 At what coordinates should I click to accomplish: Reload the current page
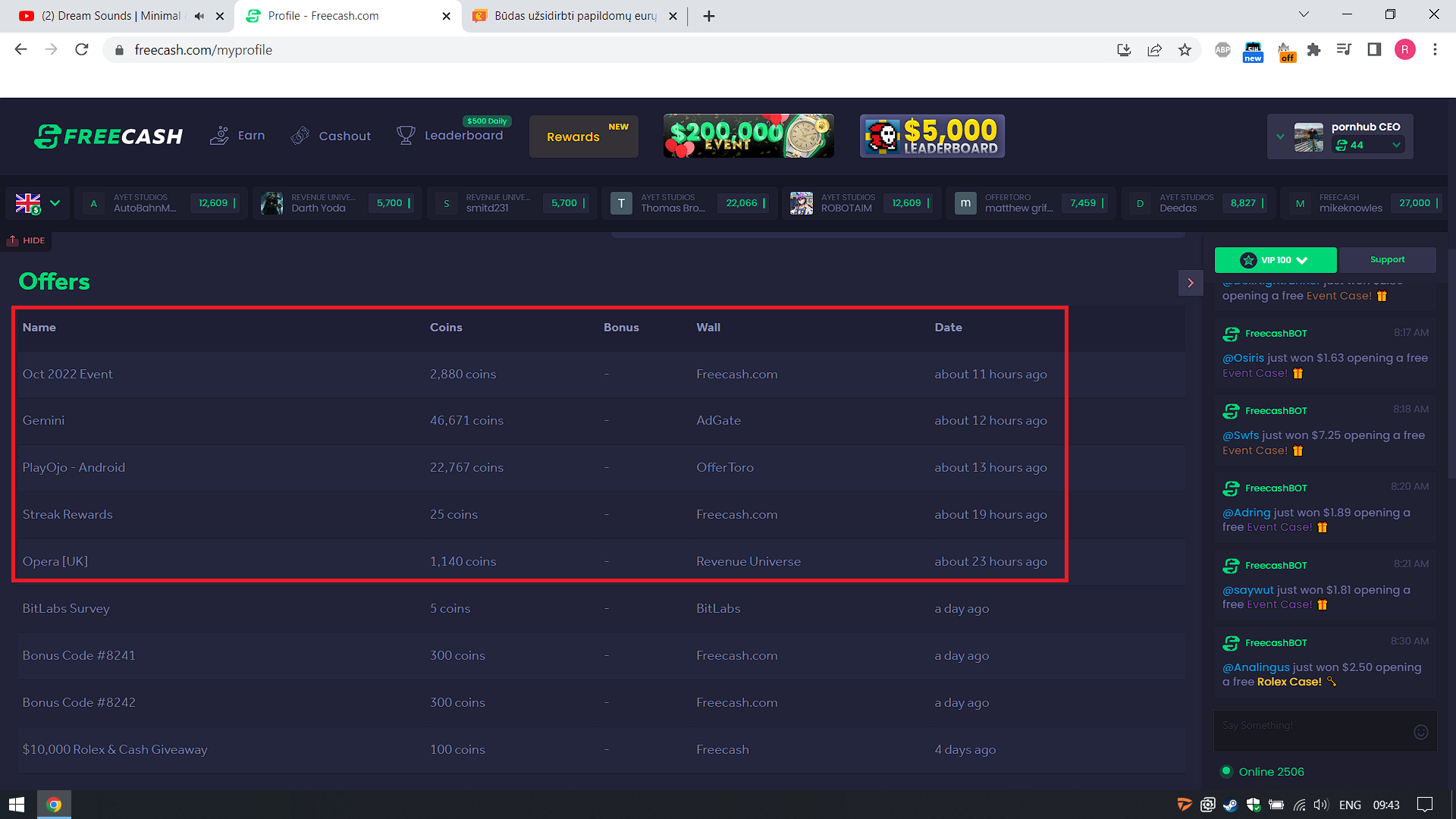[82, 50]
